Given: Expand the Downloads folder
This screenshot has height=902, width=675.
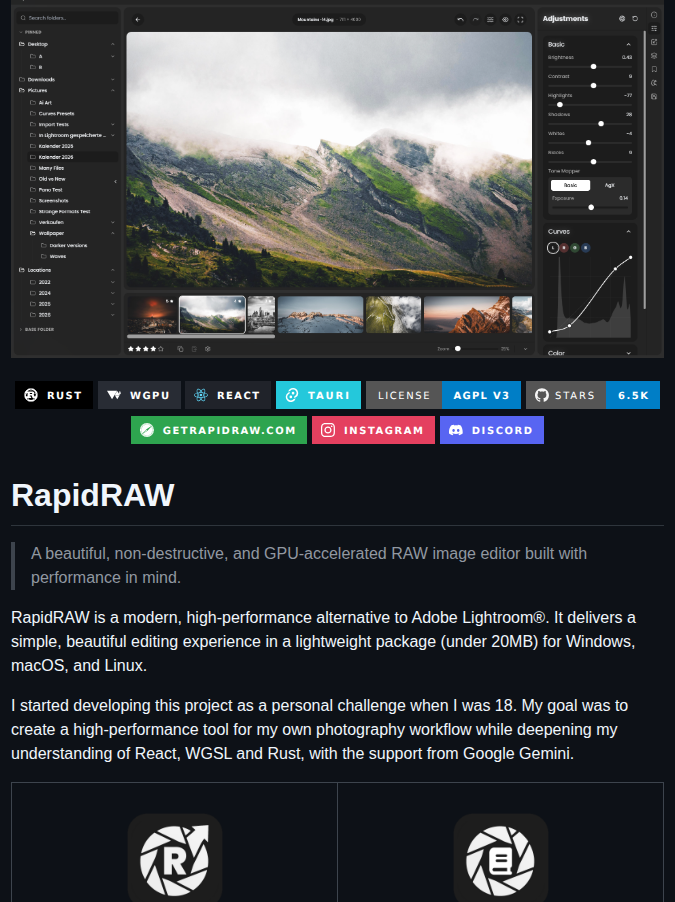Looking at the screenshot, I should pyautogui.click(x=113, y=79).
